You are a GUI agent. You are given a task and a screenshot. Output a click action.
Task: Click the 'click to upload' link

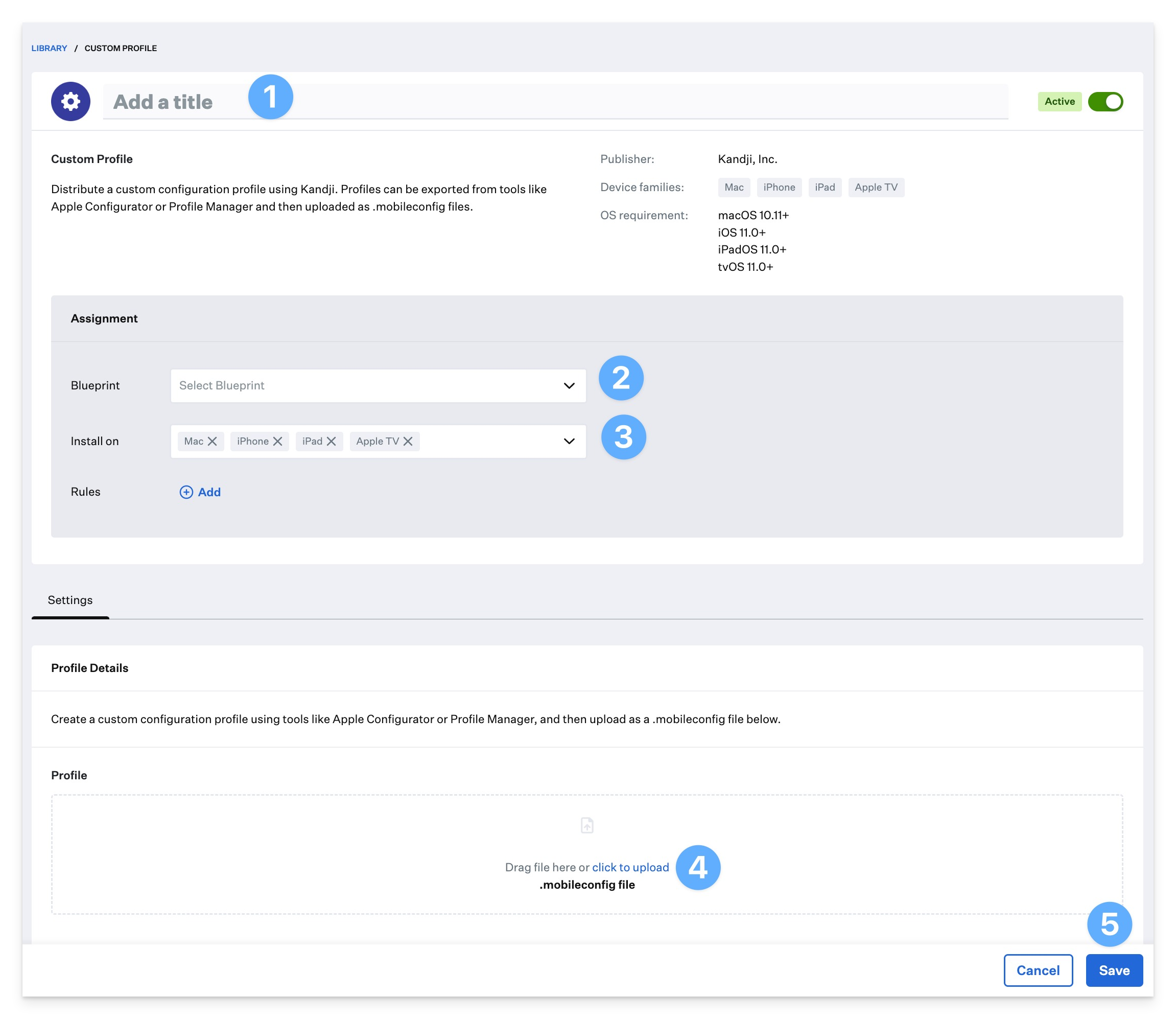coord(630,867)
